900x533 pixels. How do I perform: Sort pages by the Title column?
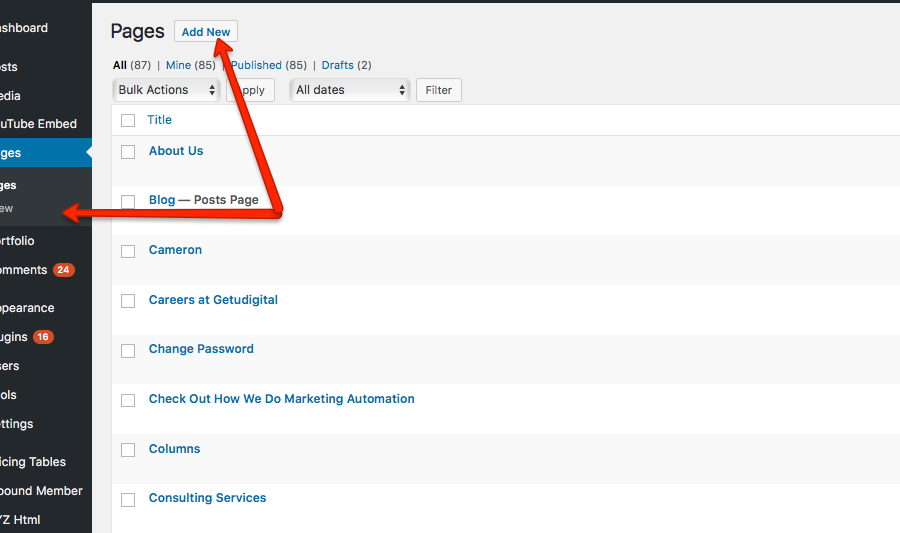(x=159, y=120)
